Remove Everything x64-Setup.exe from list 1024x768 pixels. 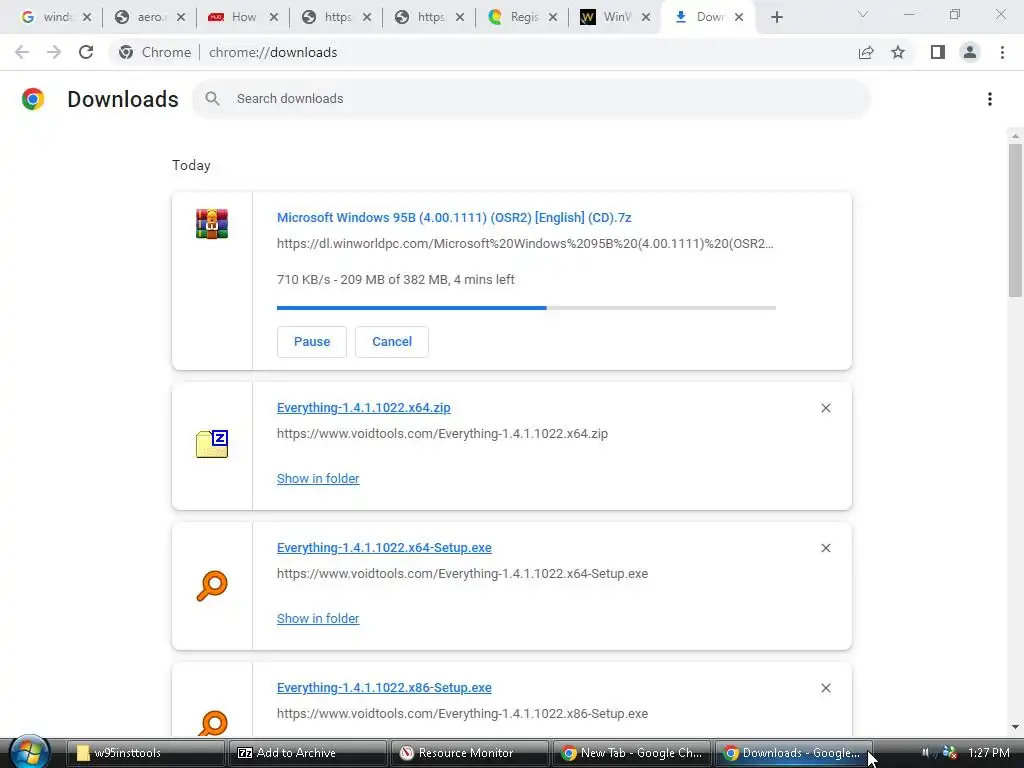point(825,548)
